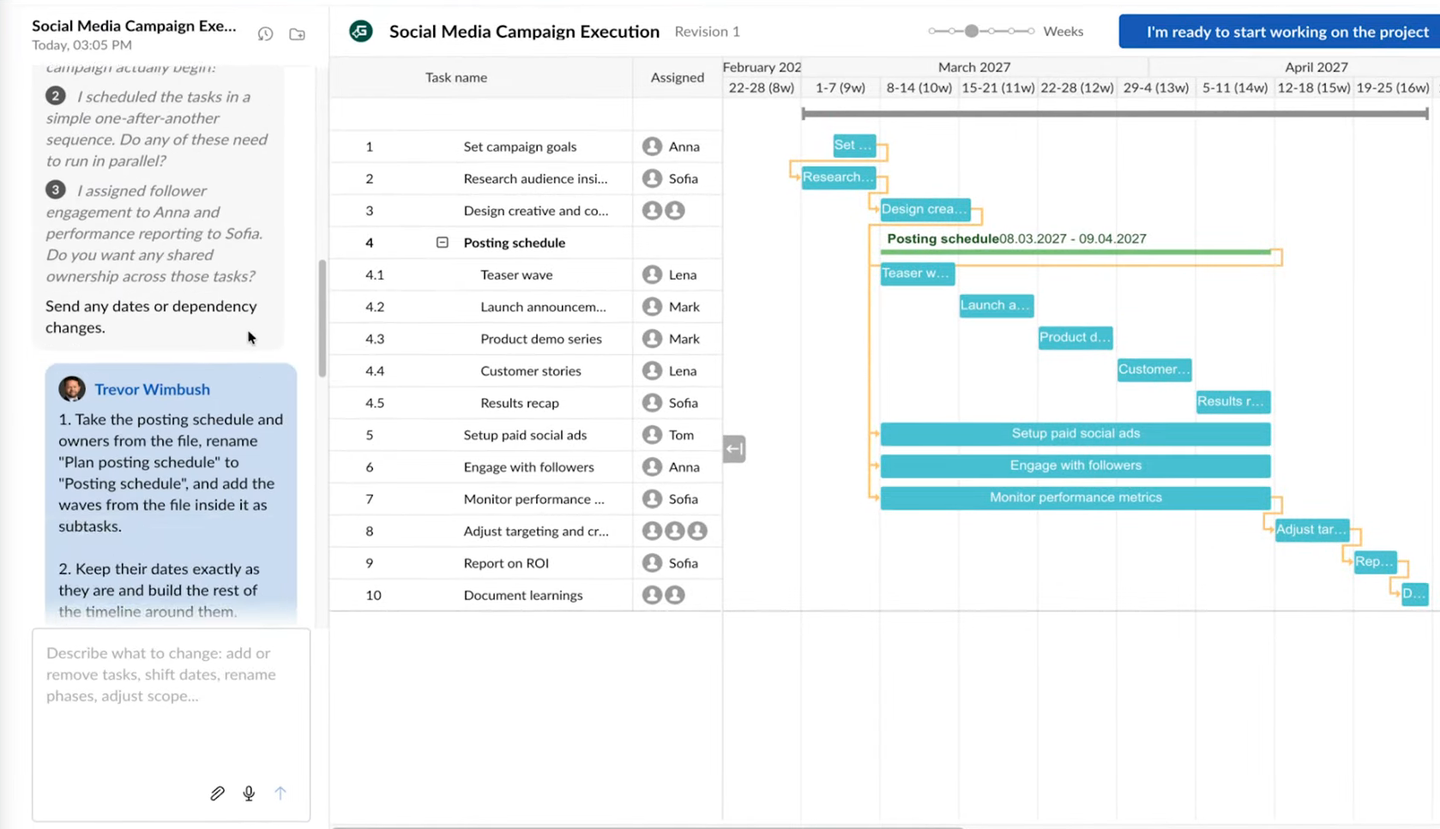1440x829 pixels.
Task: Click the Social Media Campaign Execution title
Action: 524,32
